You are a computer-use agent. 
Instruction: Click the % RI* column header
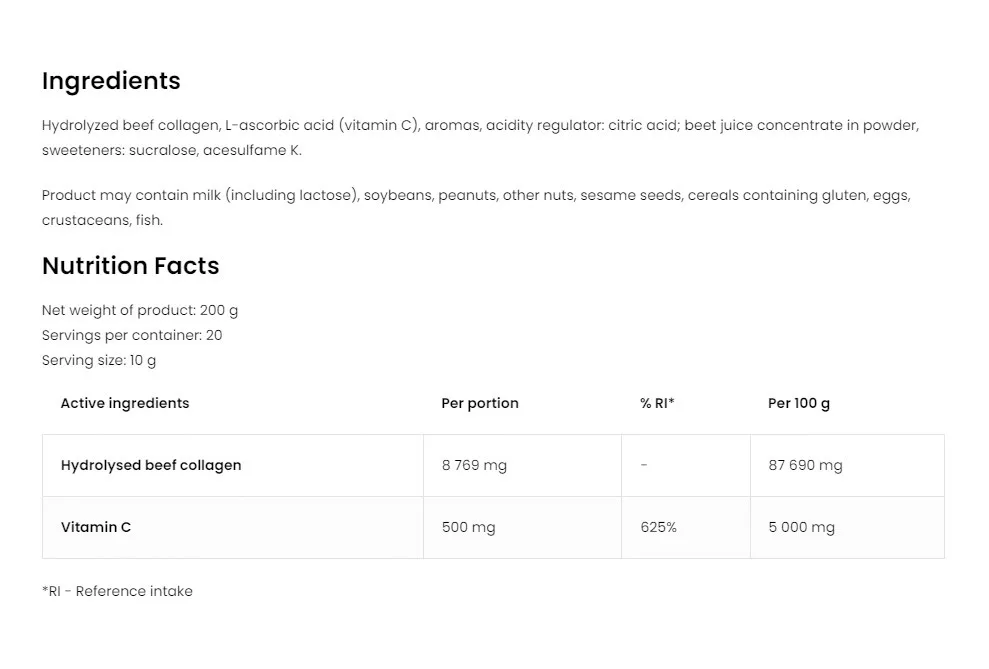pos(657,403)
